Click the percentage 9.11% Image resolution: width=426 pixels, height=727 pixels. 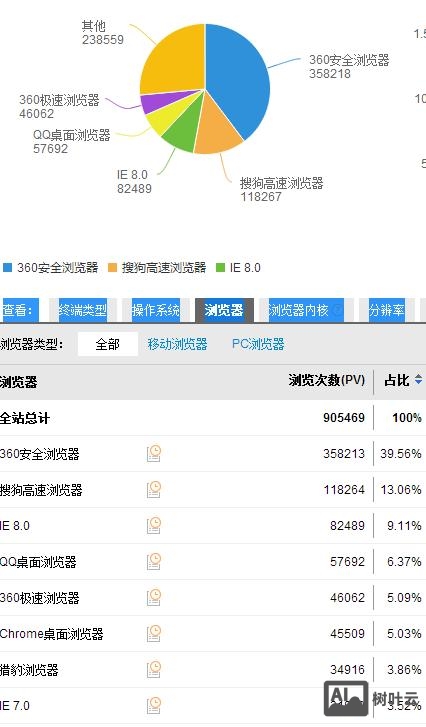coord(404,526)
